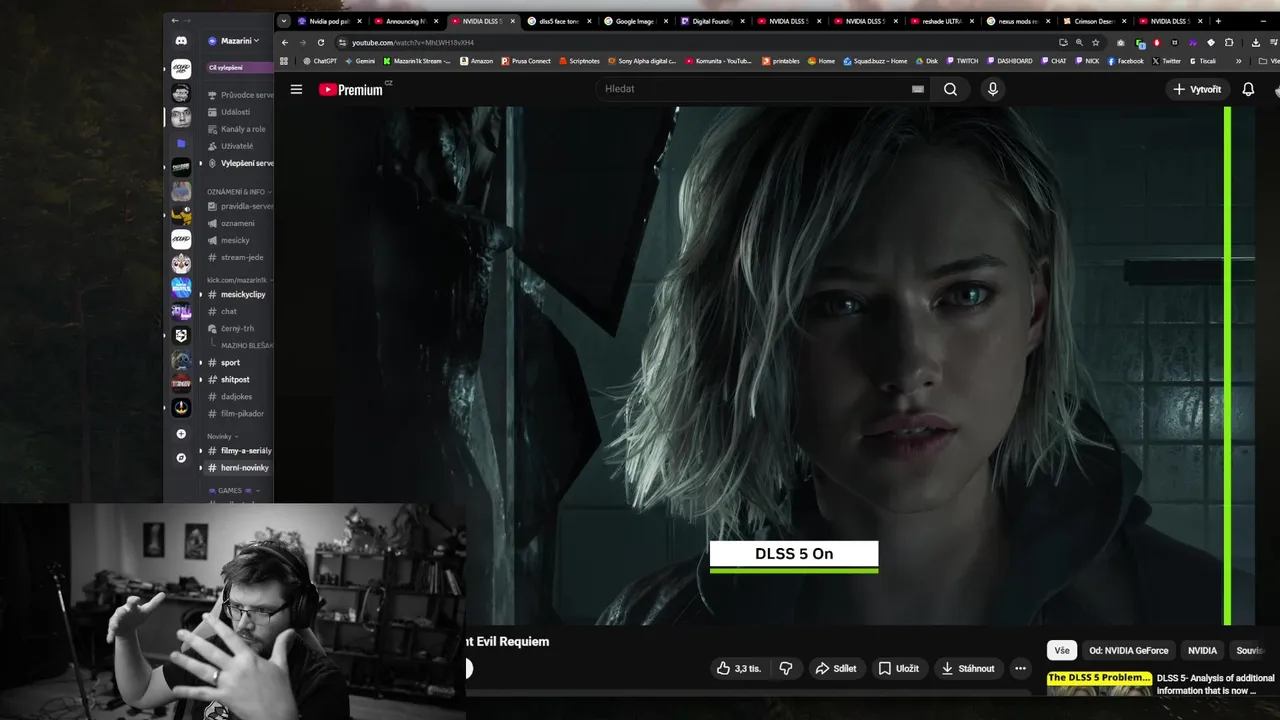Image resolution: width=1280 pixels, height=720 pixels.
Task: Collapse the Novinky channel category
Action: 222,437
